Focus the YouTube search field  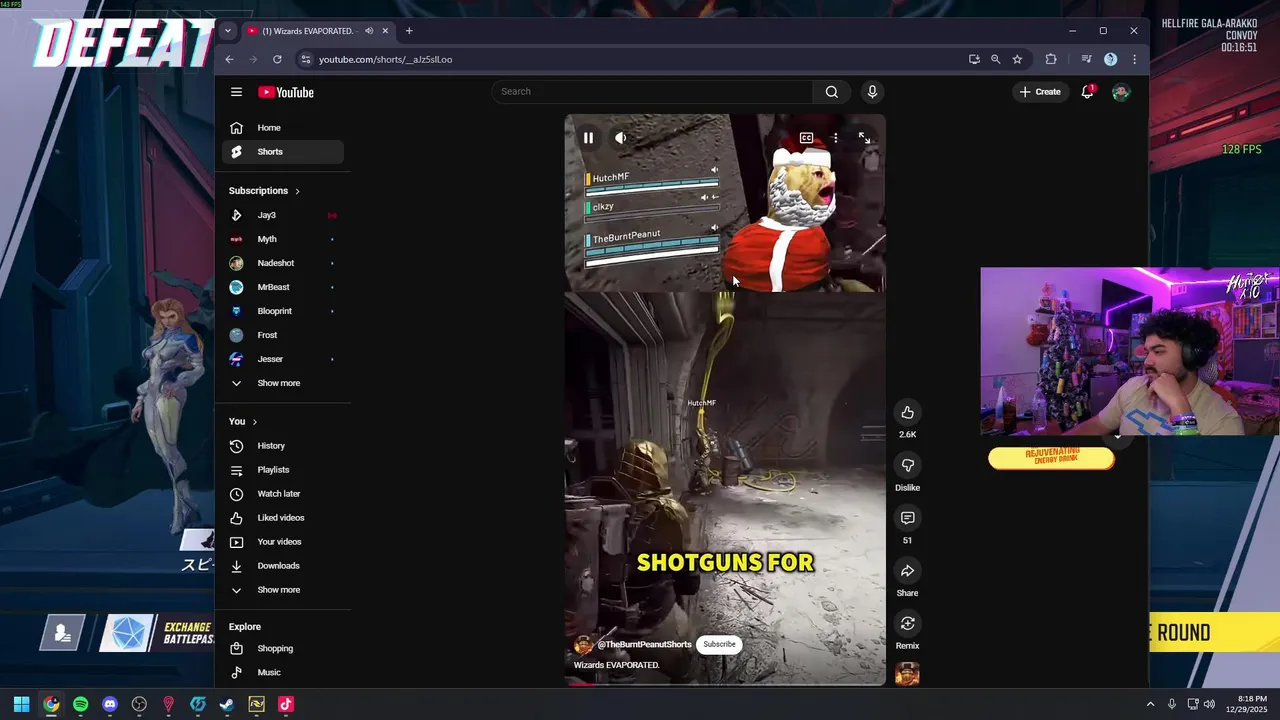(x=652, y=92)
